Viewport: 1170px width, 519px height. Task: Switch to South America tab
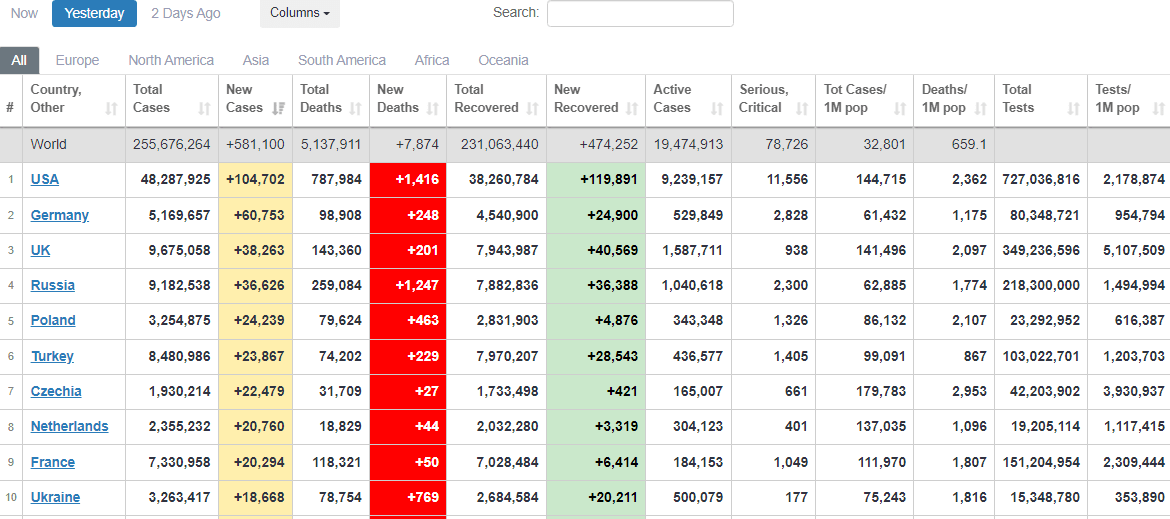tap(341, 60)
